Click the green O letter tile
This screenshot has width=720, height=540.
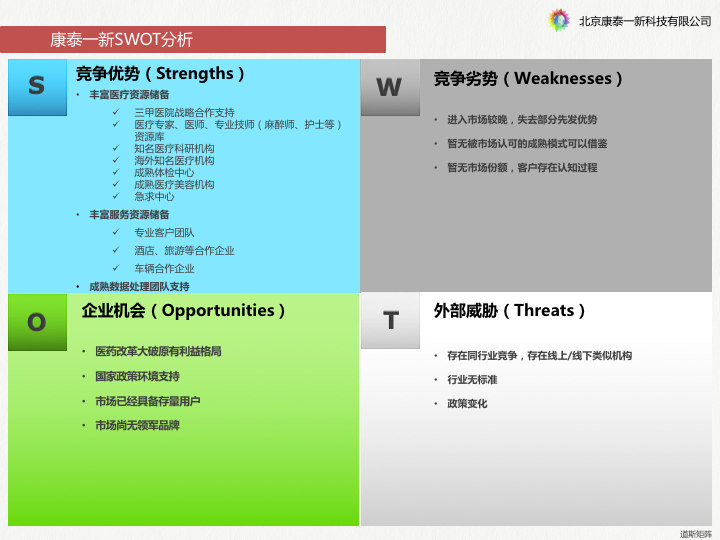tap(36, 321)
